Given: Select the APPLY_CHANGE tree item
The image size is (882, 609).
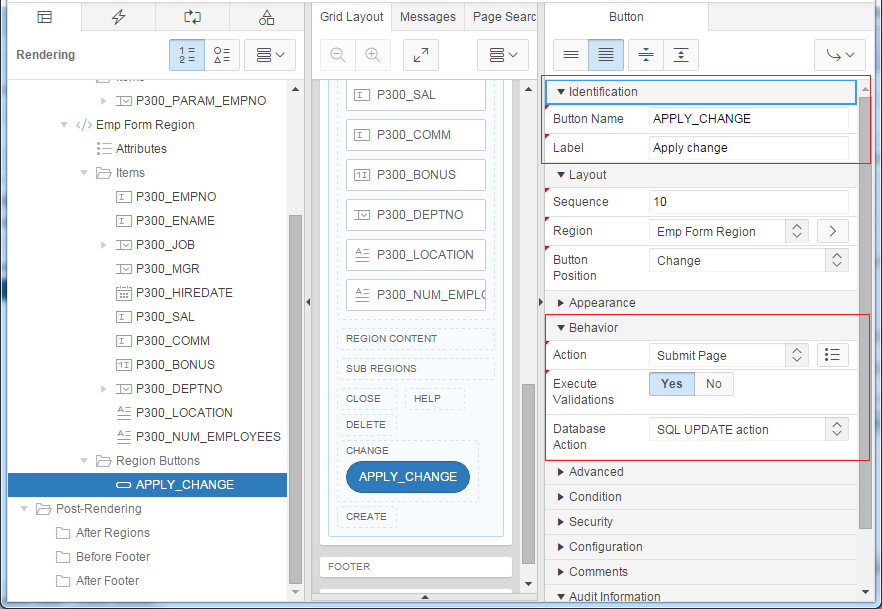Looking at the screenshot, I should tap(147, 485).
